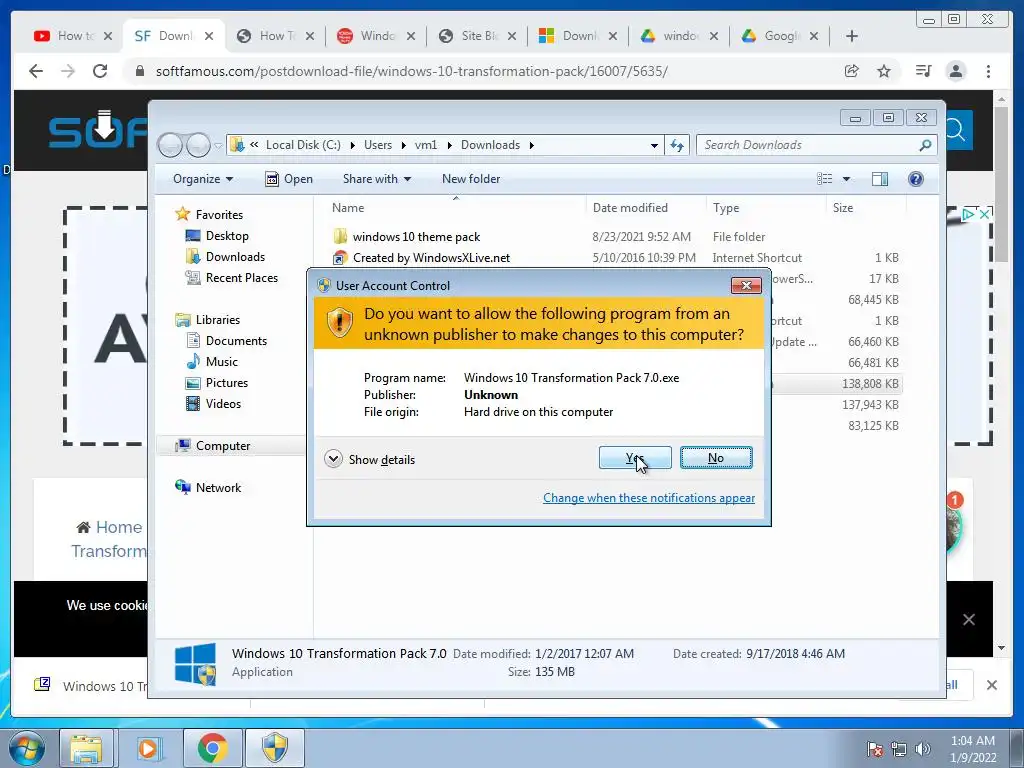Close the Chrome downloads bar
This screenshot has width=1024, height=768.
[x=991, y=685]
